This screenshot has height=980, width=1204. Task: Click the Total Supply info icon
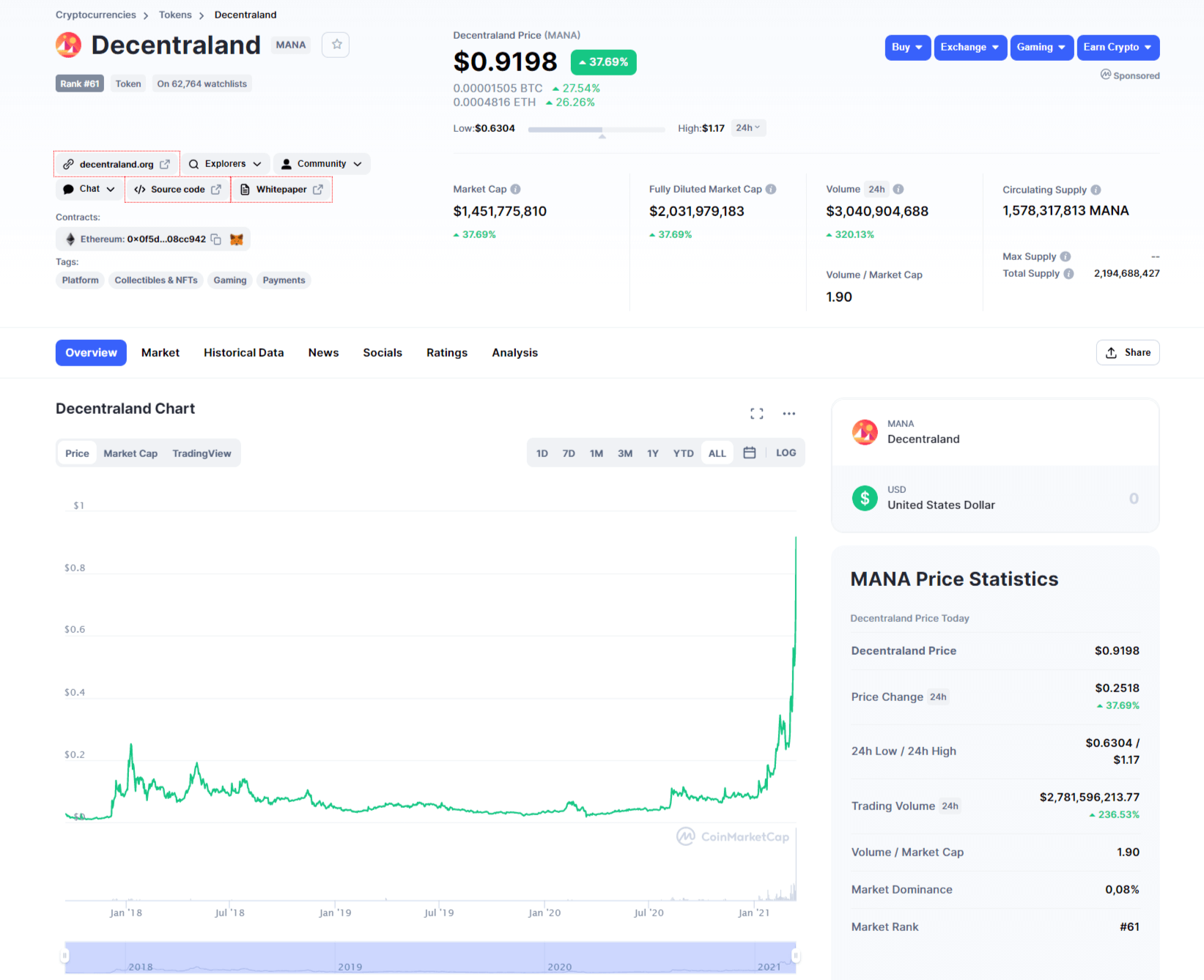pyautogui.click(x=1068, y=273)
